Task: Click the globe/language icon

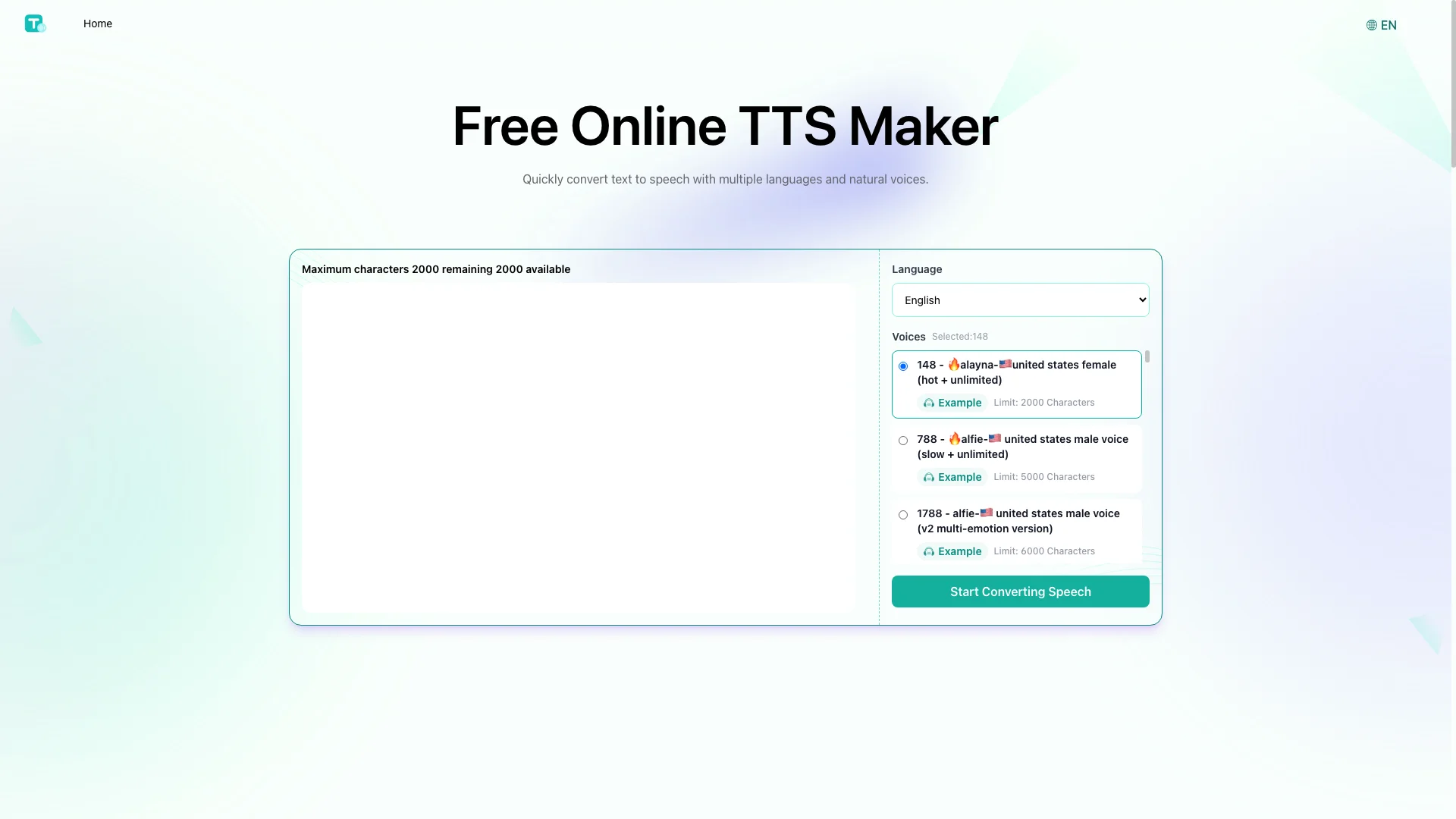Action: [1371, 25]
